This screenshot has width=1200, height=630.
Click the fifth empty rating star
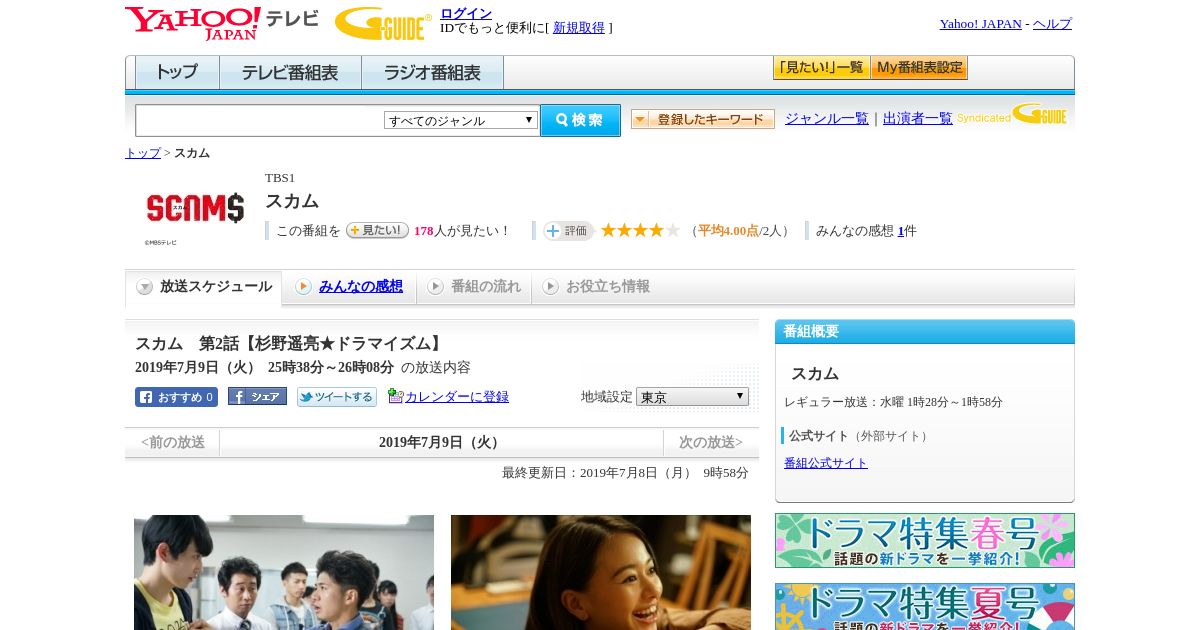tap(673, 230)
